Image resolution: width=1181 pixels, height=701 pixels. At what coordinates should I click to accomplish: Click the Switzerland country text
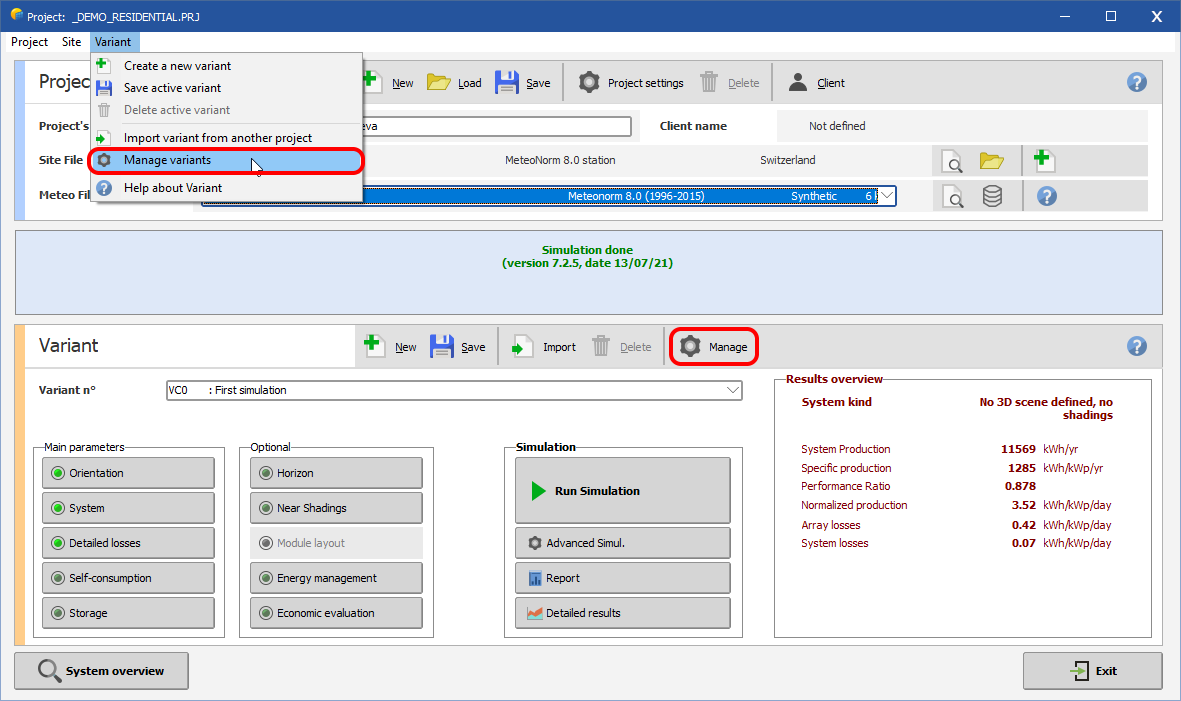tap(788, 160)
